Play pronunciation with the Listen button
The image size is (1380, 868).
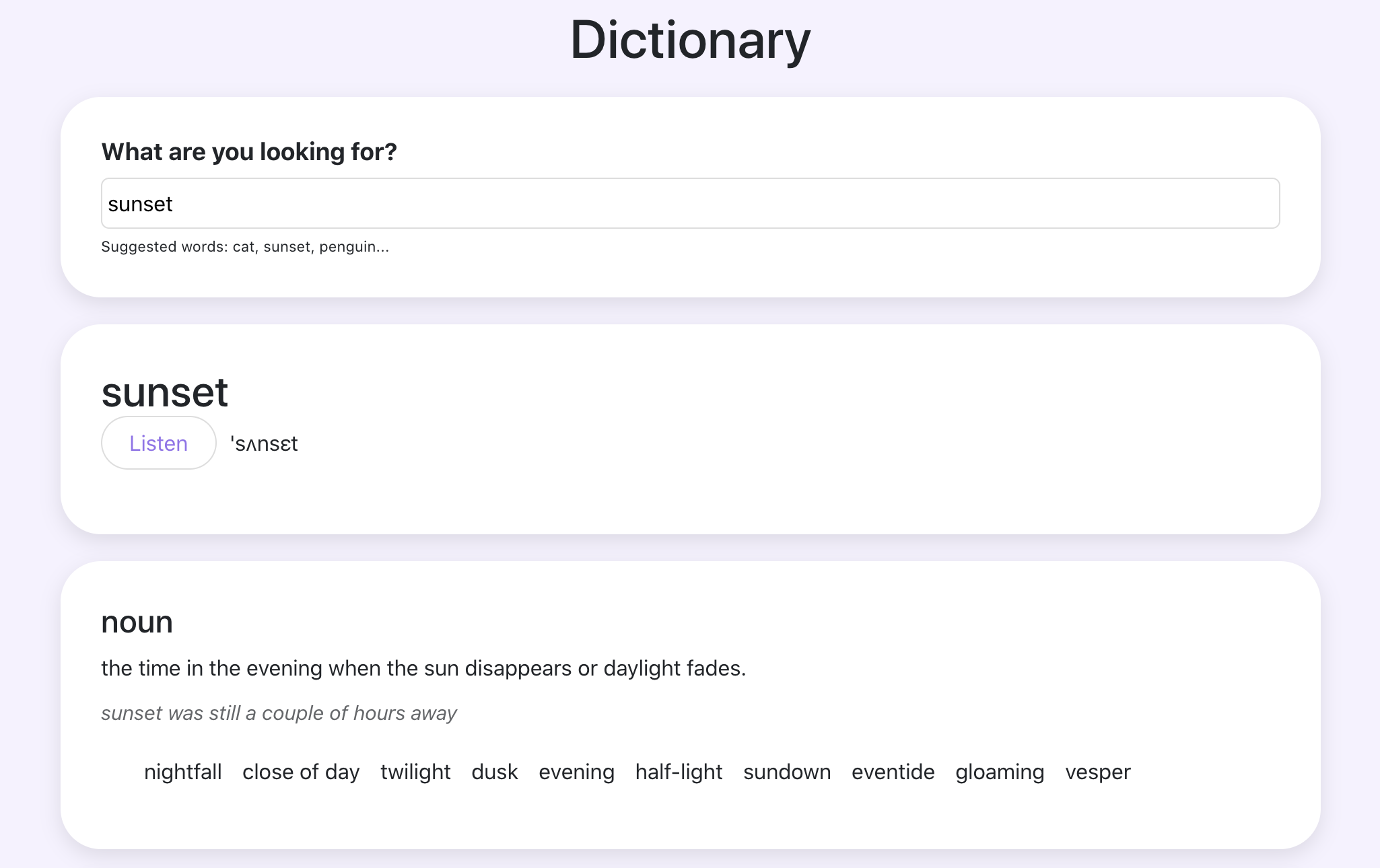click(159, 443)
